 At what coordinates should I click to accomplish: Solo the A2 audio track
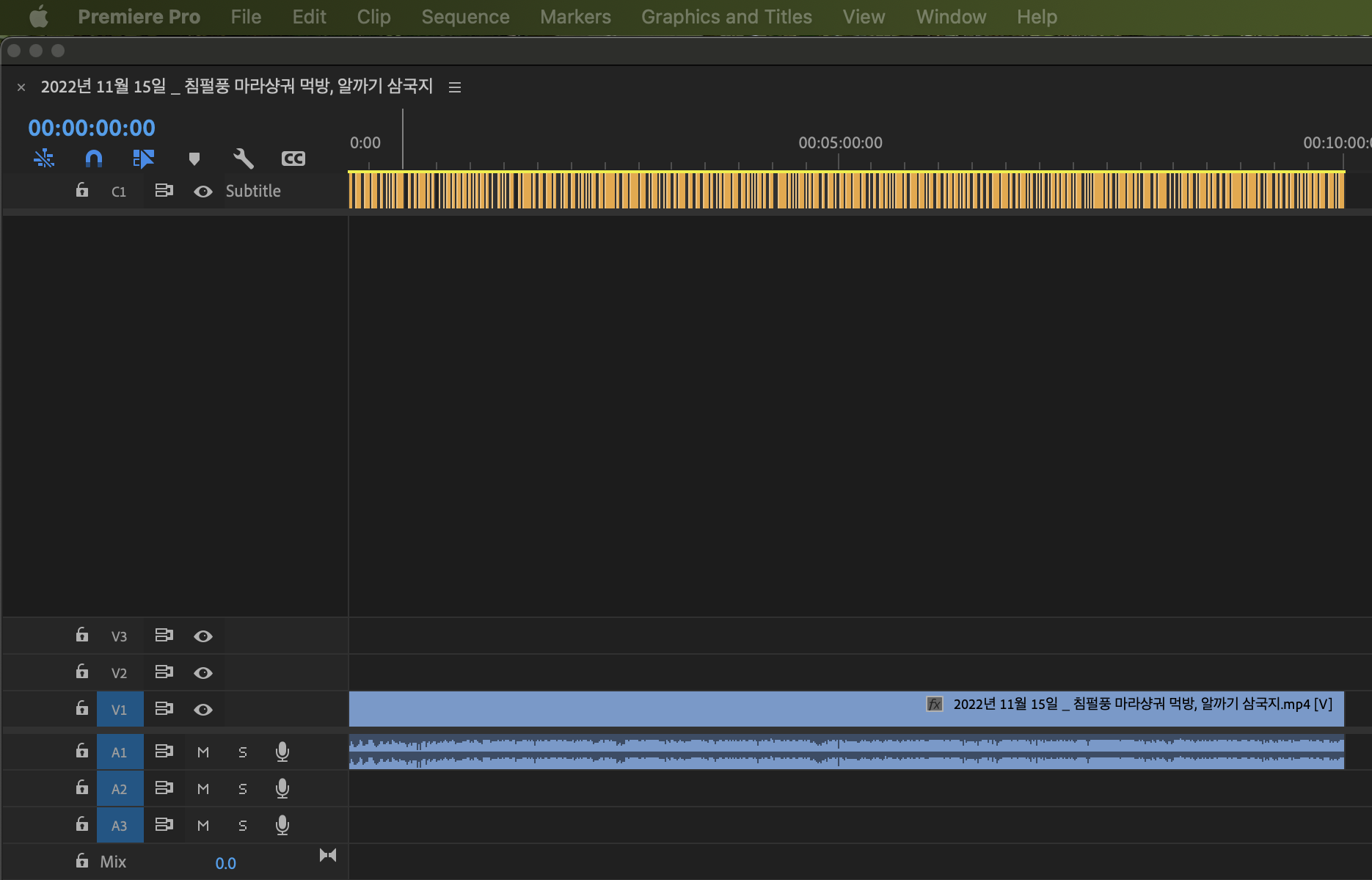(x=243, y=789)
